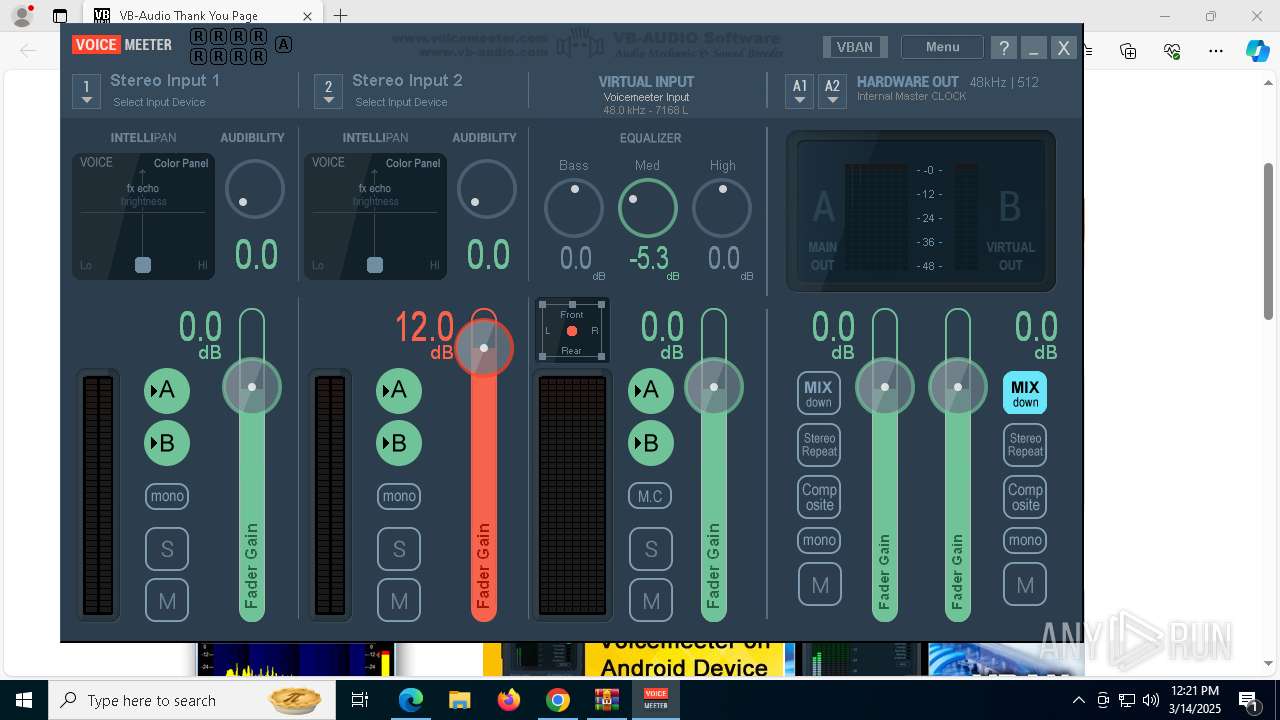
Task: Open a new browser tab
Action: coord(340,15)
